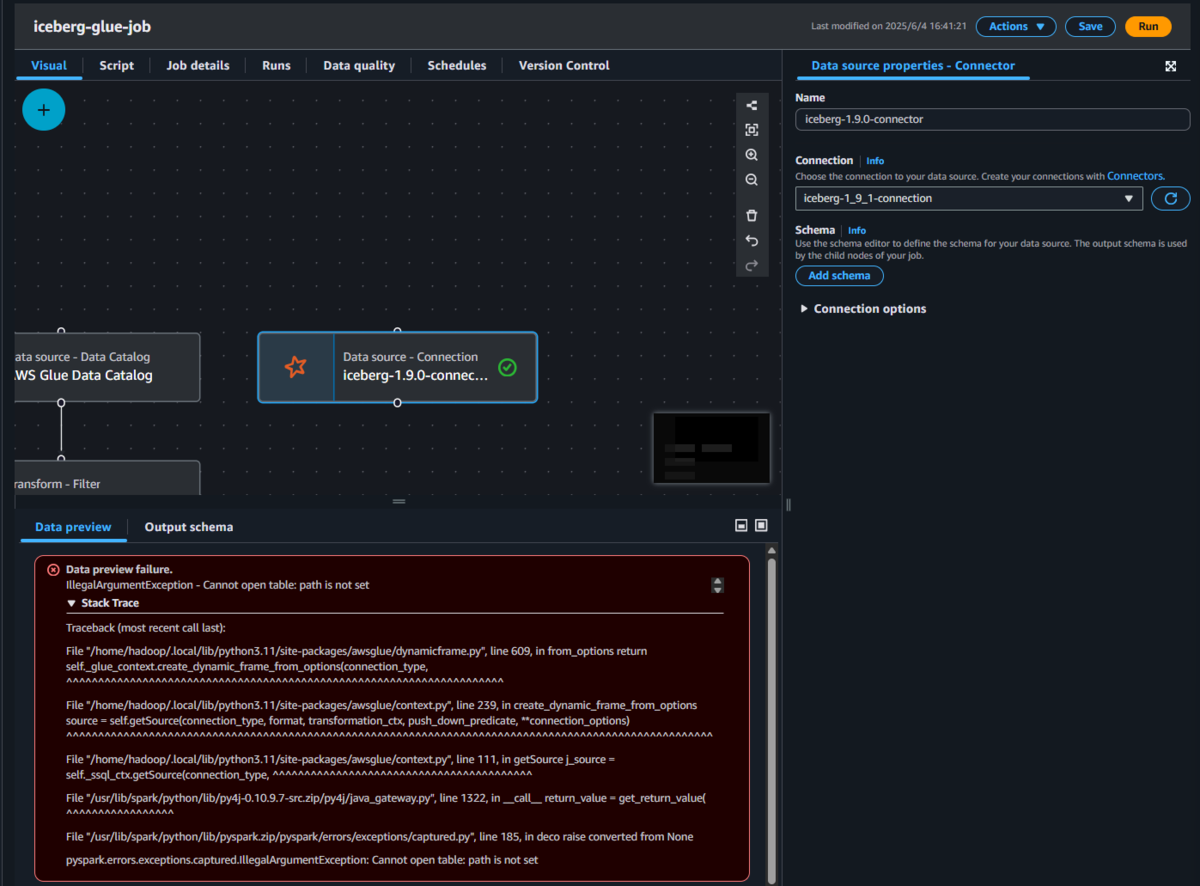The height and width of the screenshot is (886, 1200).
Task: Open the Data quality tab
Action: click(x=359, y=65)
